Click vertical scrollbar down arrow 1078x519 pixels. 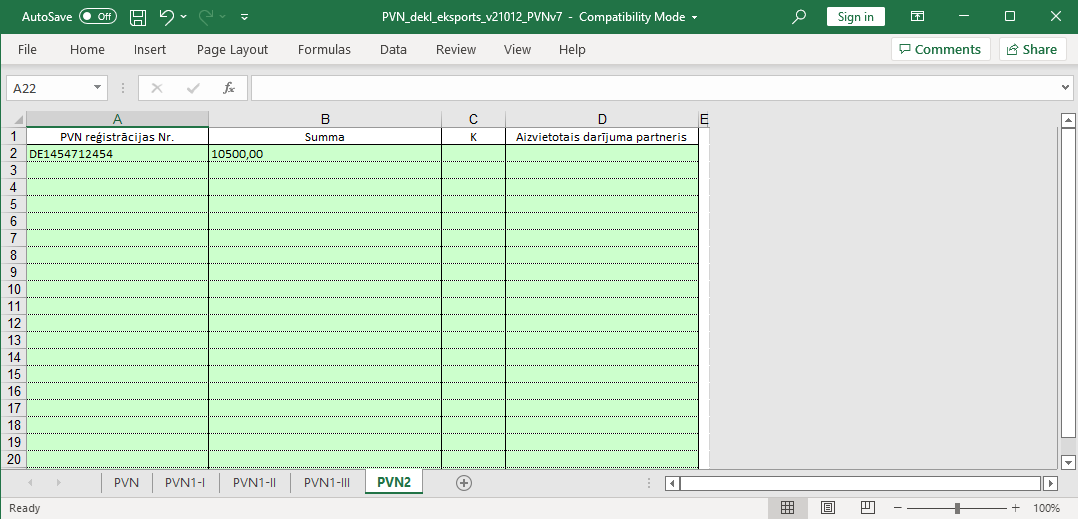pos(1068,462)
